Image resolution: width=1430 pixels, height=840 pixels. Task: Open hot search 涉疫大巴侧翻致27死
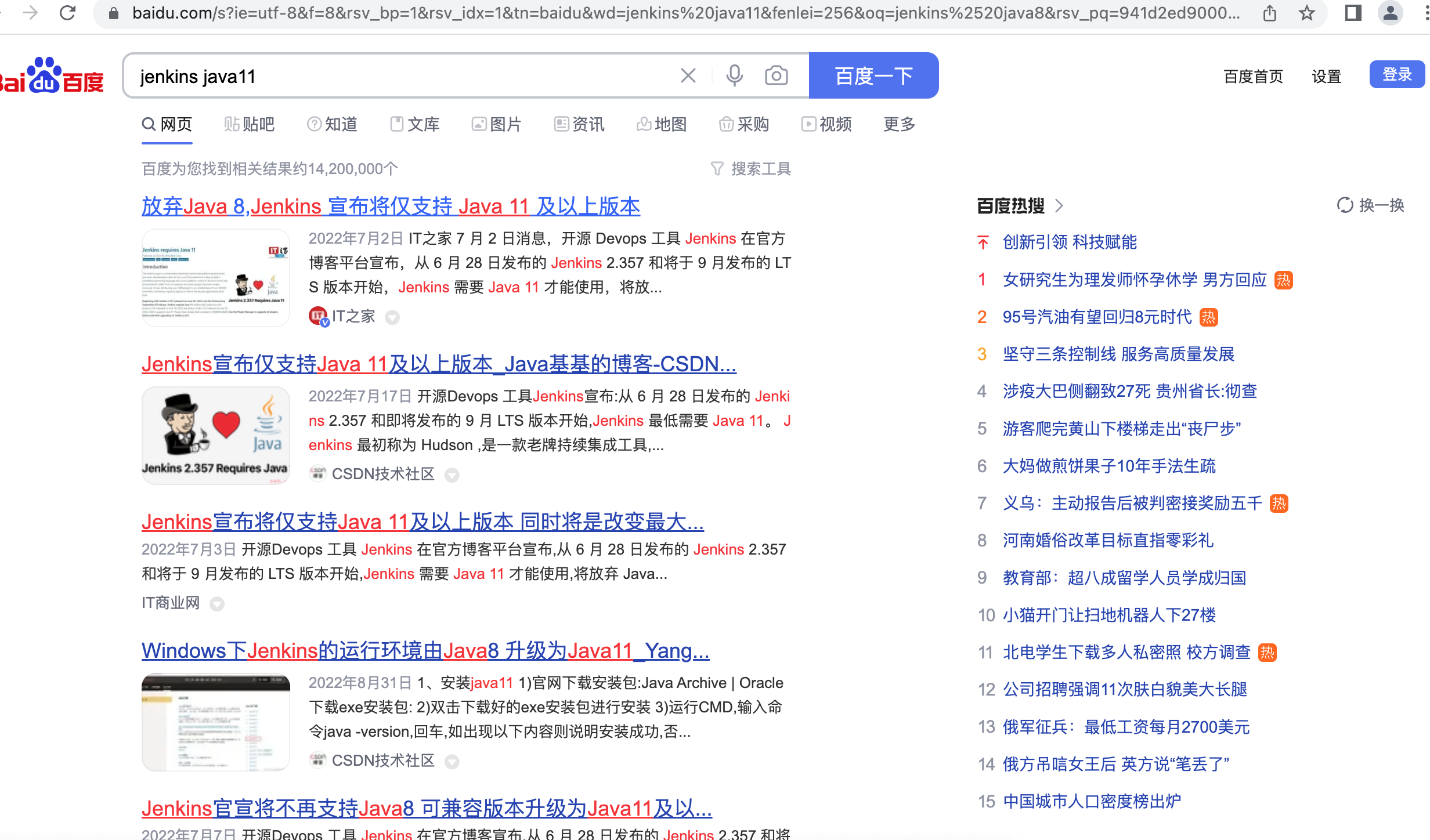(1129, 392)
